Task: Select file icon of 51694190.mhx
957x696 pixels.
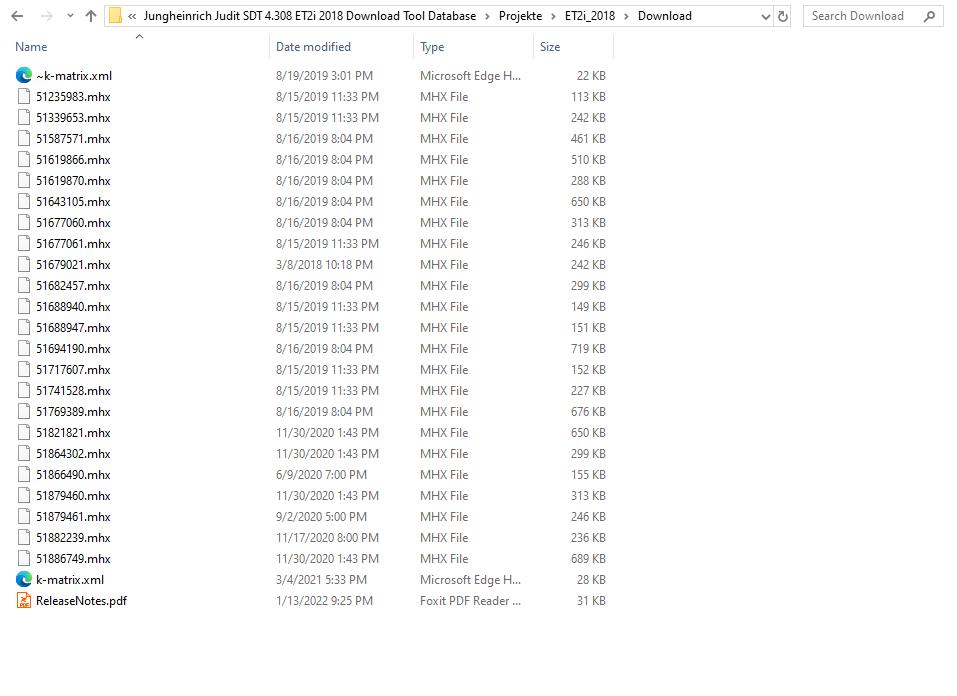Action: point(24,349)
